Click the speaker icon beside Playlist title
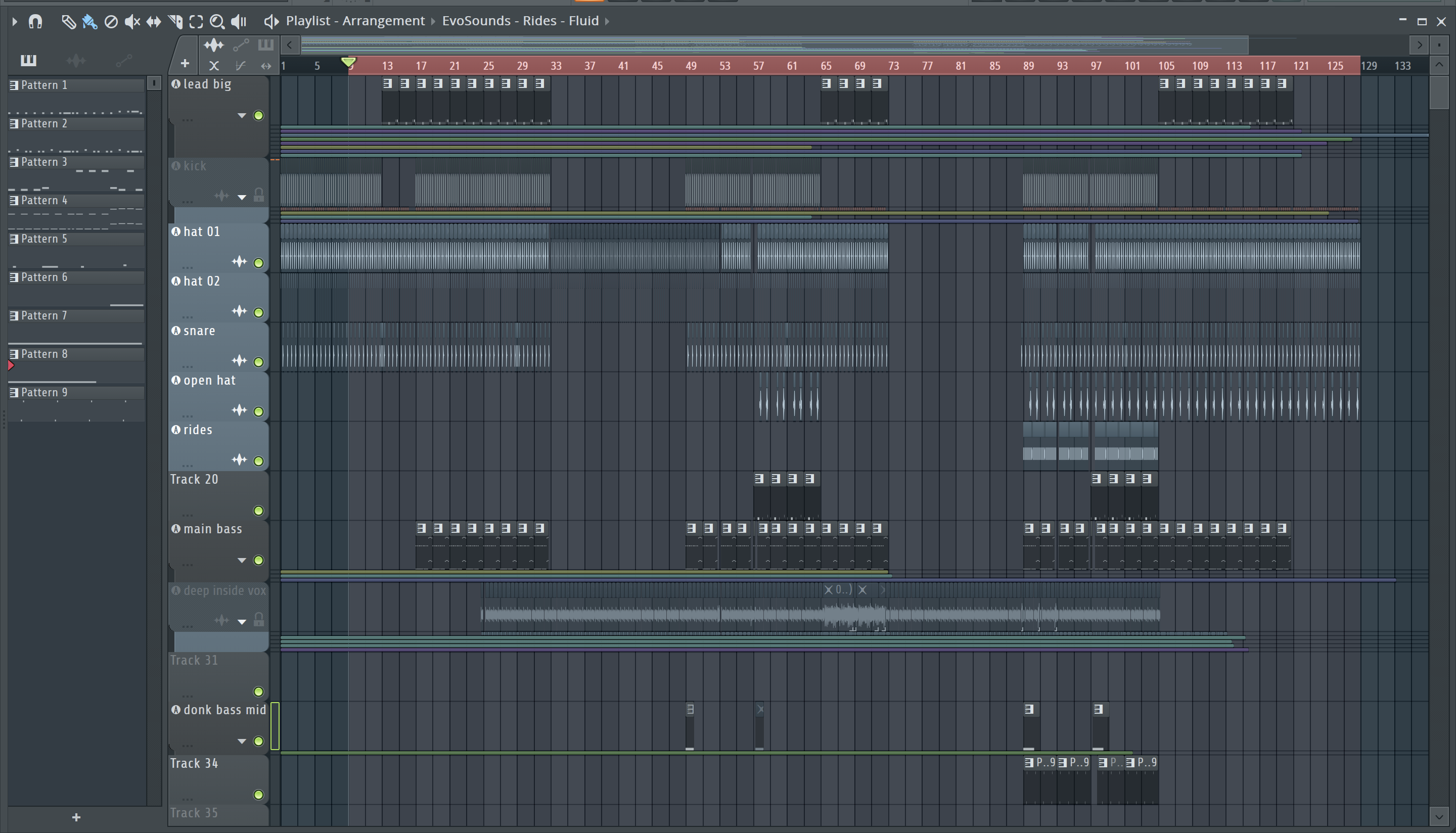 click(x=271, y=22)
